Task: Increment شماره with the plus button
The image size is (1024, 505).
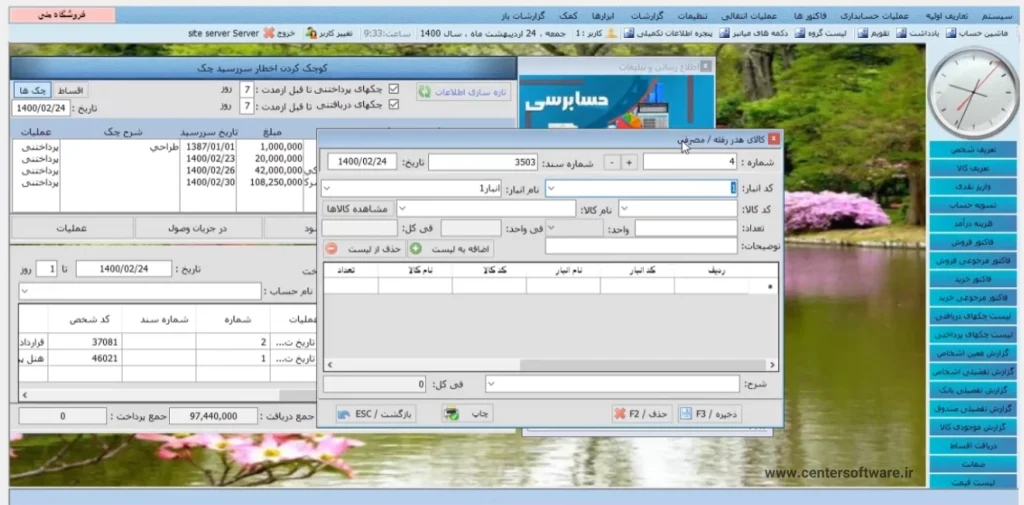Action: click(x=629, y=162)
